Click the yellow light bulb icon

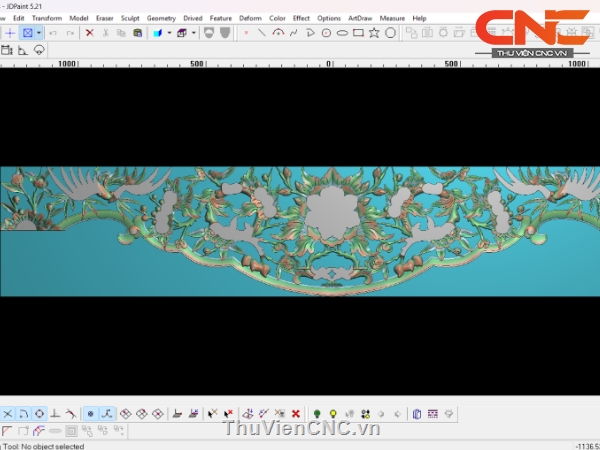tap(333, 413)
